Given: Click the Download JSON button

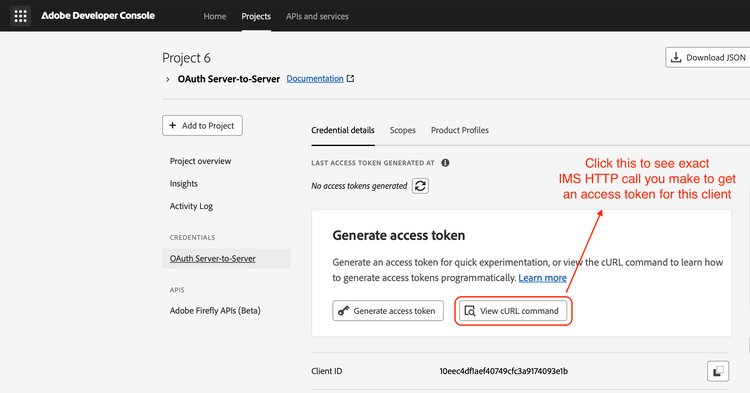Looking at the screenshot, I should click(x=709, y=57).
